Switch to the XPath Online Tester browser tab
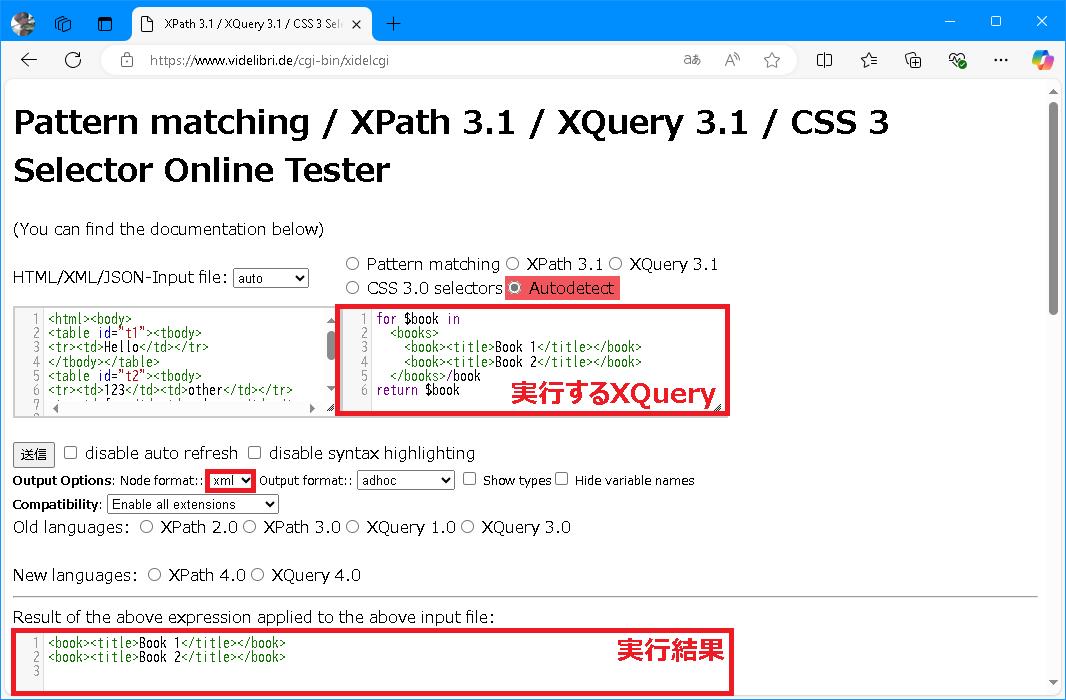1066x700 pixels. coord(240,23)
